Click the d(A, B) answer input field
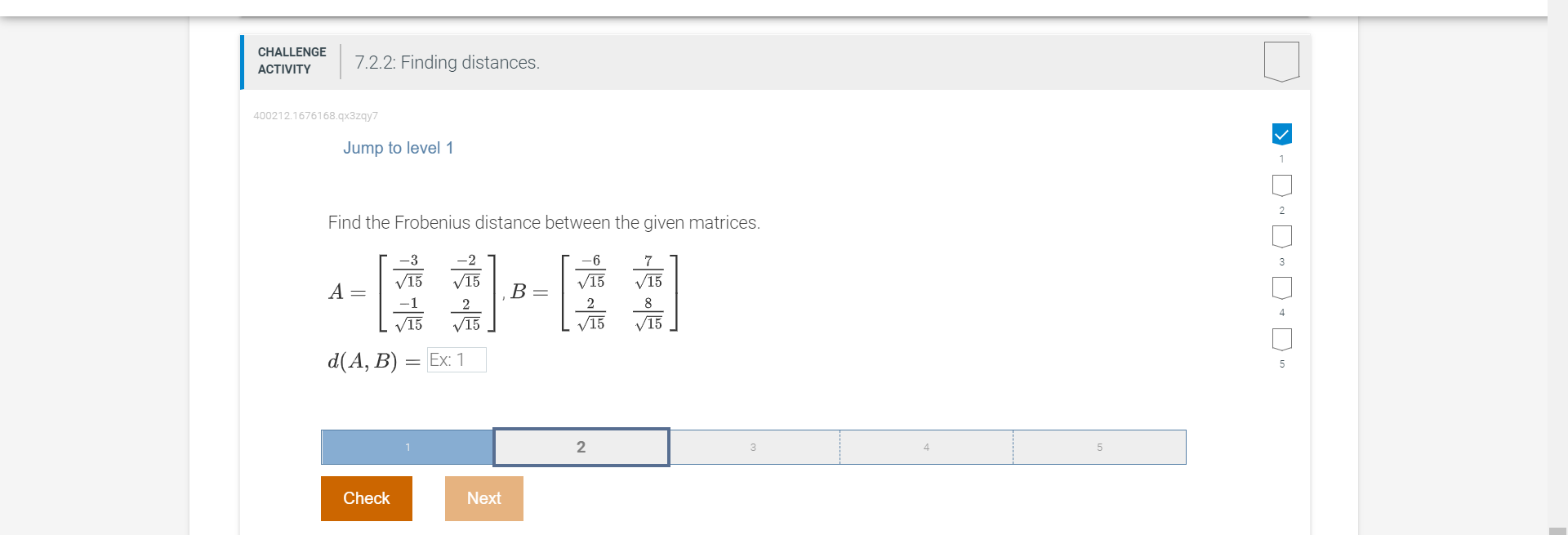This screenshot has height=535, width=1568. 457,359
